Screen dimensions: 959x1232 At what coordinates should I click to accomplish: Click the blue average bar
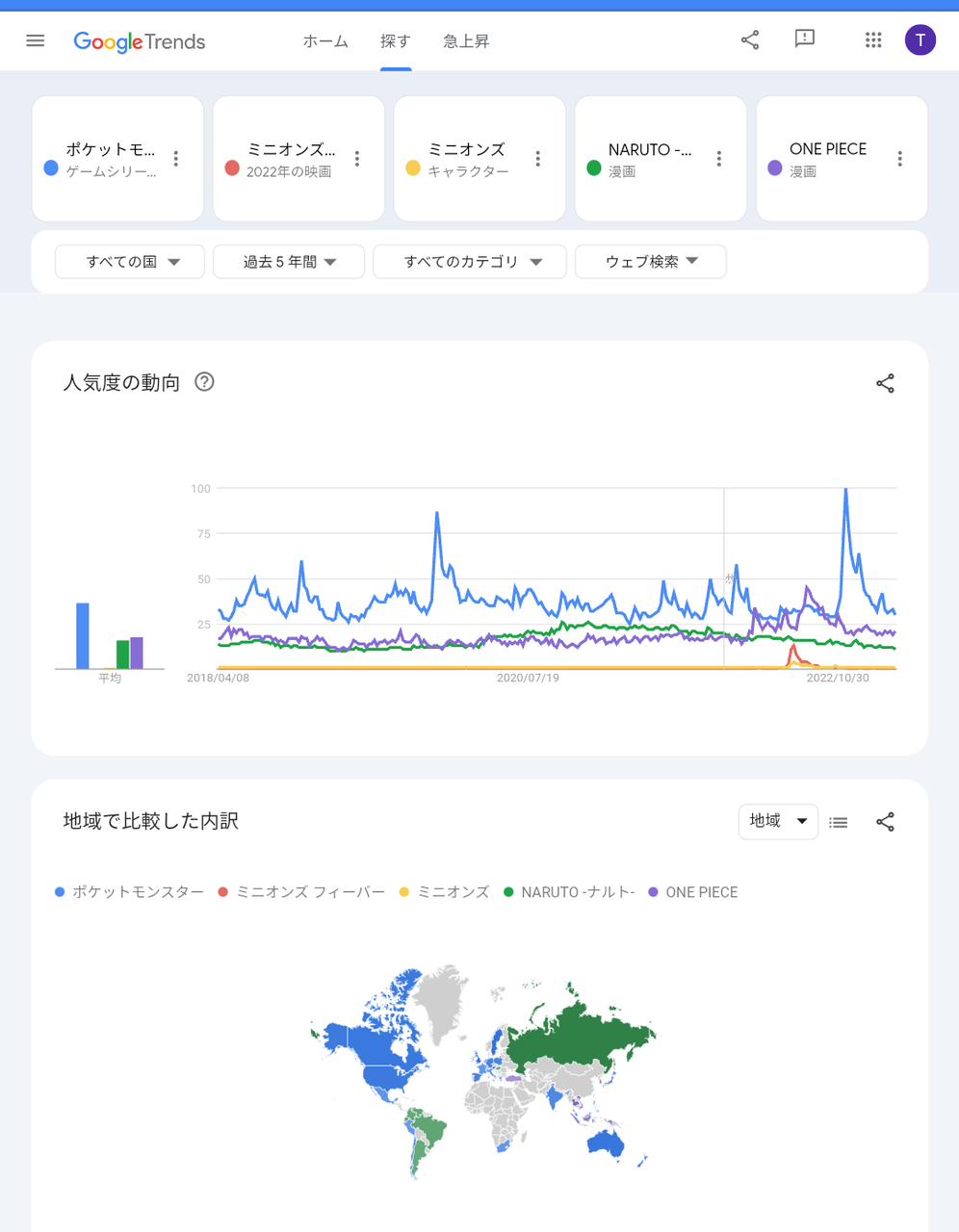pos(83,636)
